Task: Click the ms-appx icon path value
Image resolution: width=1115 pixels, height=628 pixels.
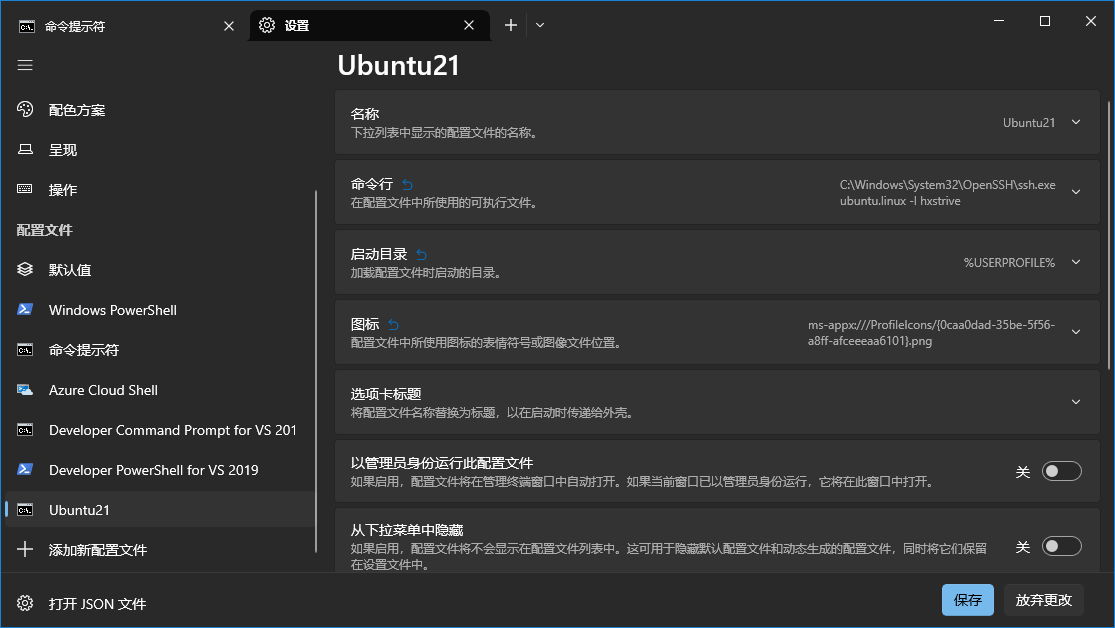Action: coord(931,332)
